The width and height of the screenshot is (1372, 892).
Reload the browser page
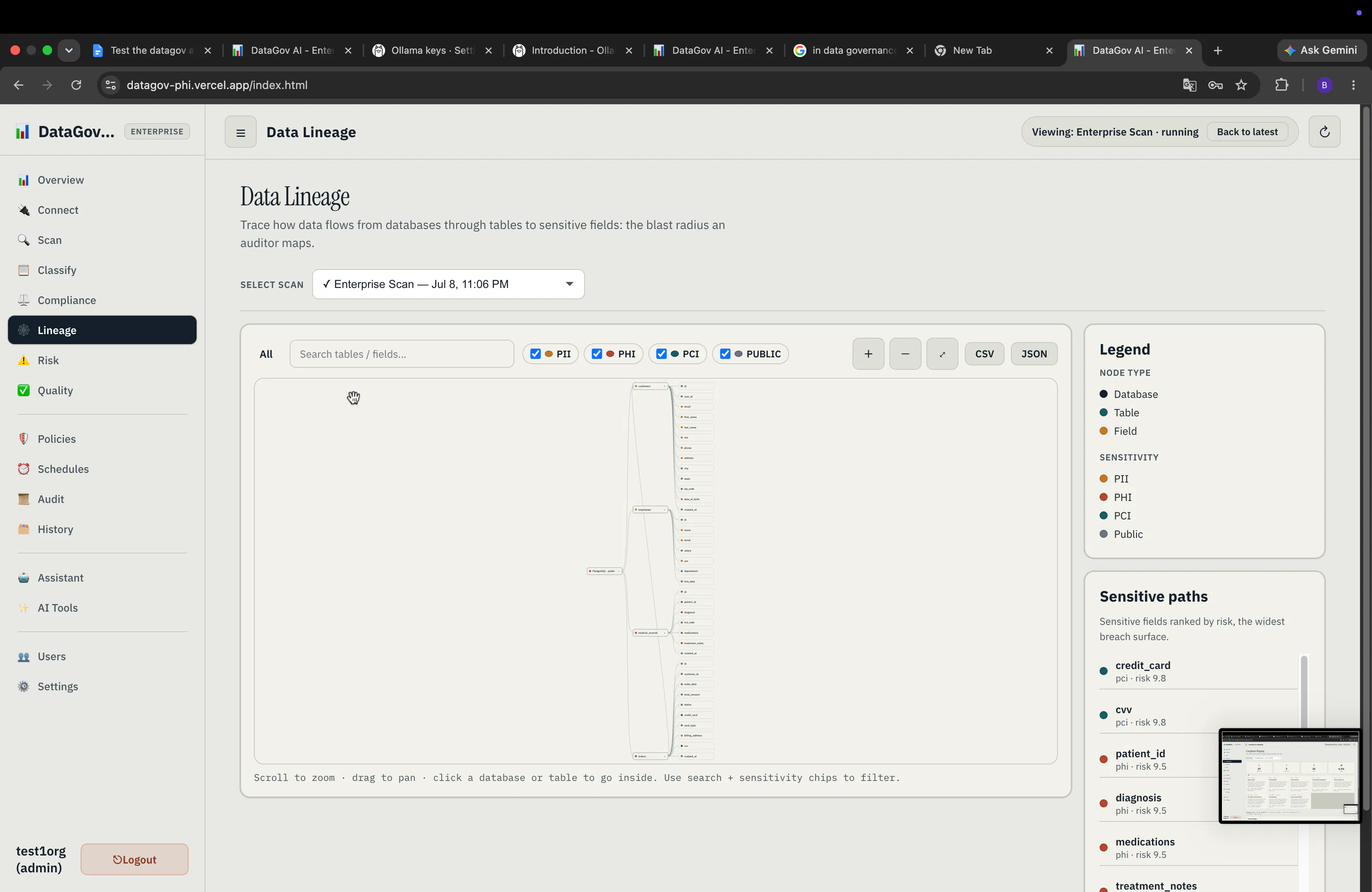click(x=76, y=85)
